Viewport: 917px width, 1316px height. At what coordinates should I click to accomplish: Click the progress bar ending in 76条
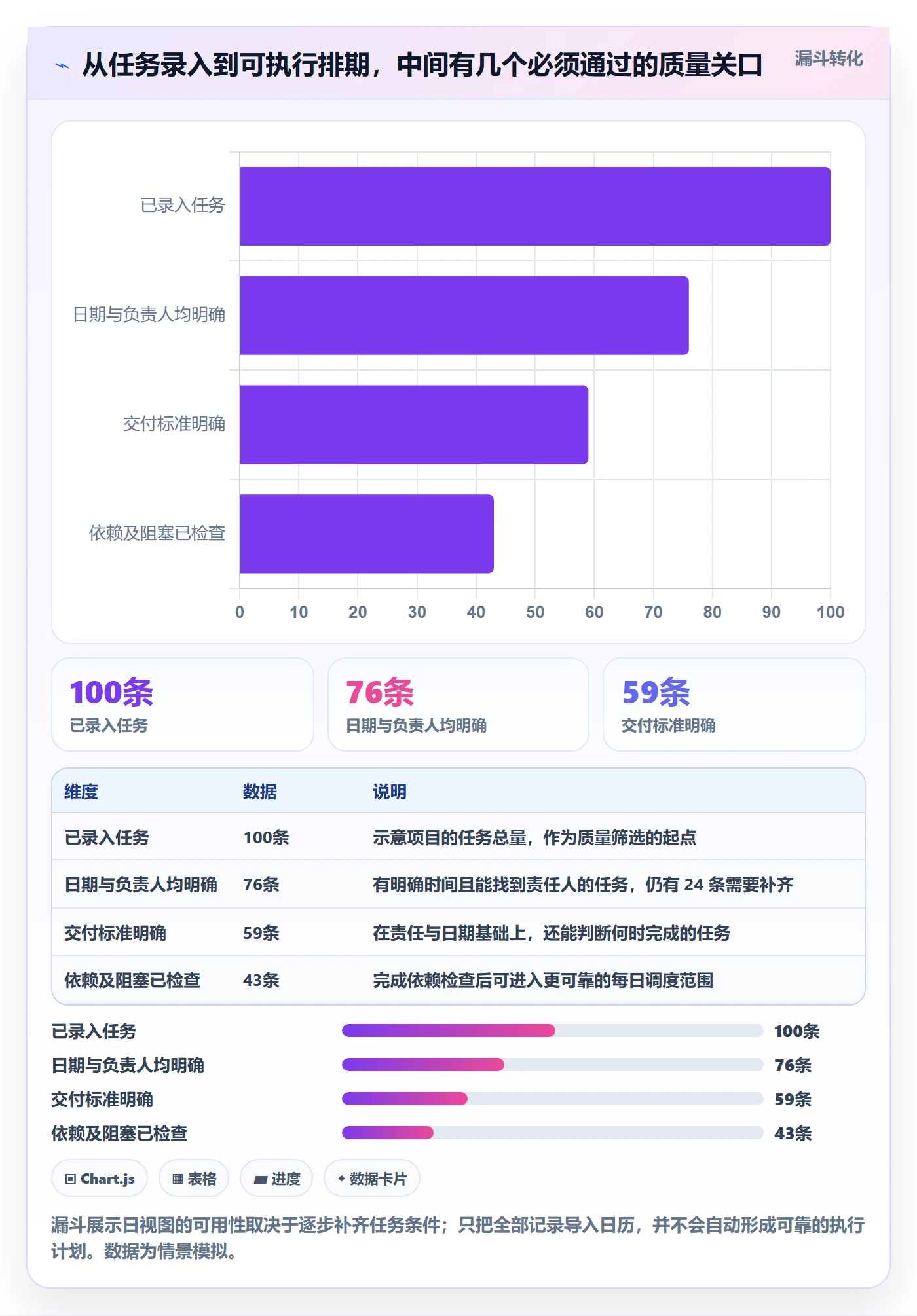coord(552,1065)
